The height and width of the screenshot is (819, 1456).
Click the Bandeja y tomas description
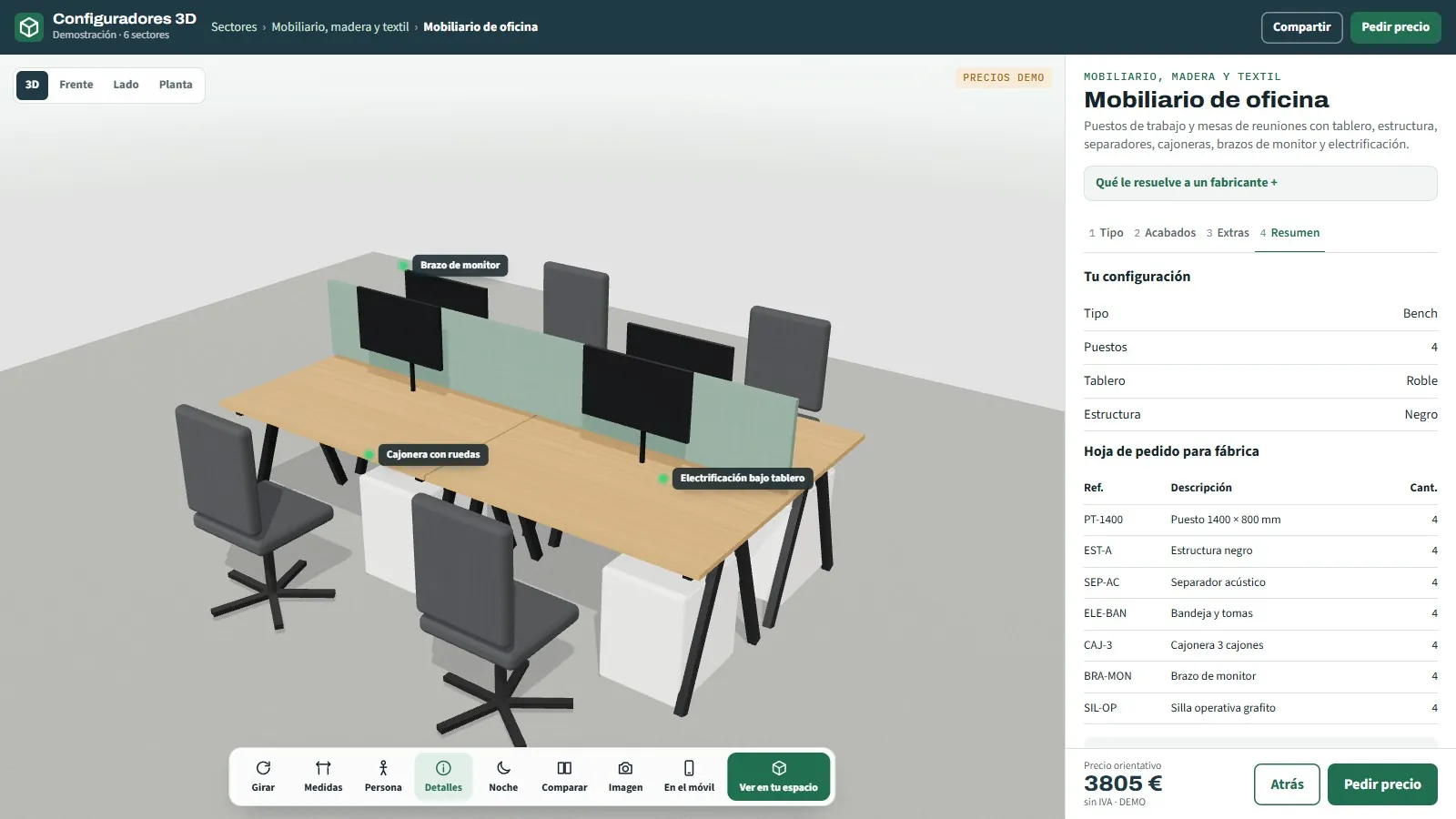(x=1211, y=613)
